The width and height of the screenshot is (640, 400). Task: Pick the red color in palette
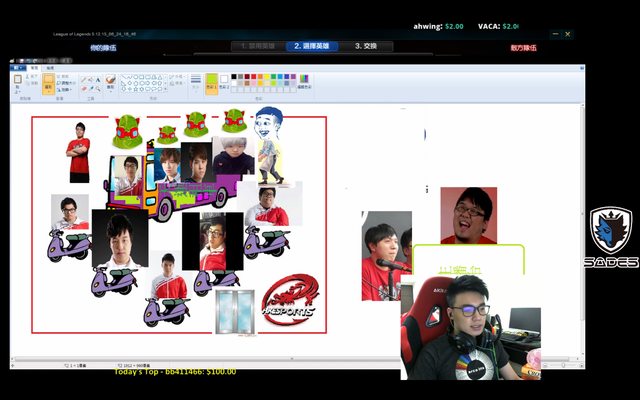point(252,77)
